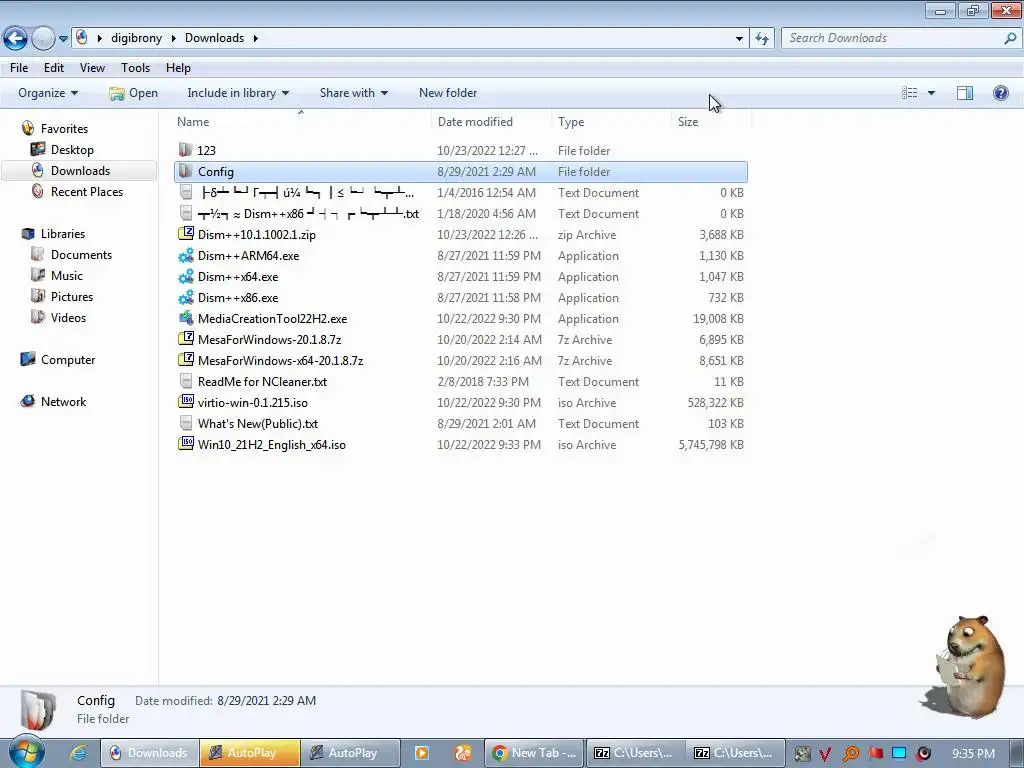The height and width of the screenshot is (768, 1024).
Task: Open the Edit menu
Action: (x=54, y=68)
